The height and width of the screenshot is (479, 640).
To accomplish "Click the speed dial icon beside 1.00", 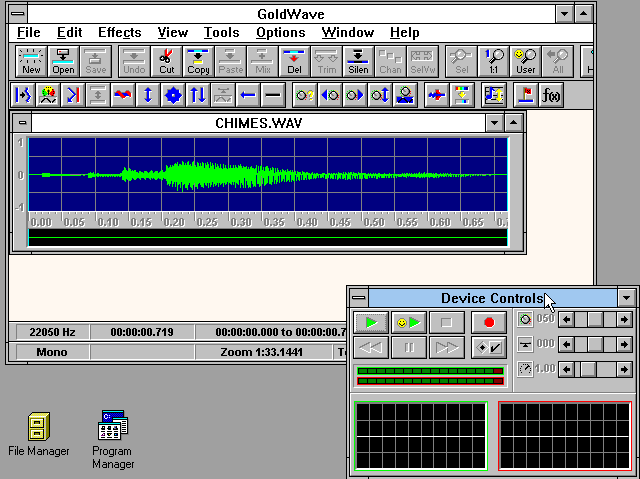I will 525,369.
